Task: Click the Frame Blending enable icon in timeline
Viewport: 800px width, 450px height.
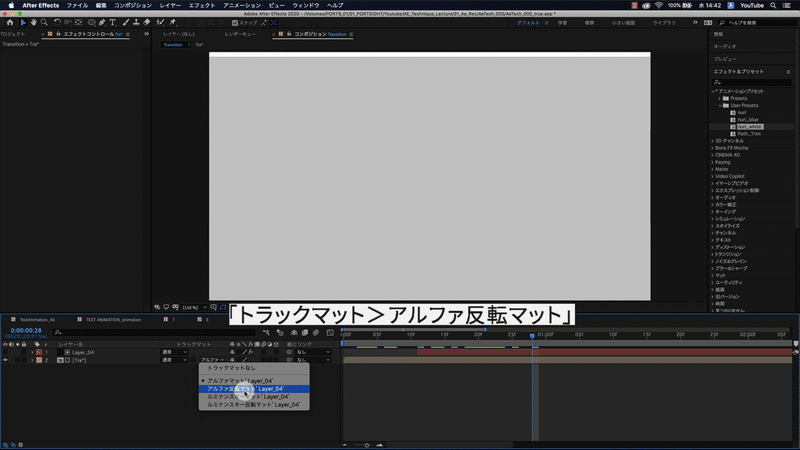Action: click(x=305, y=333)
